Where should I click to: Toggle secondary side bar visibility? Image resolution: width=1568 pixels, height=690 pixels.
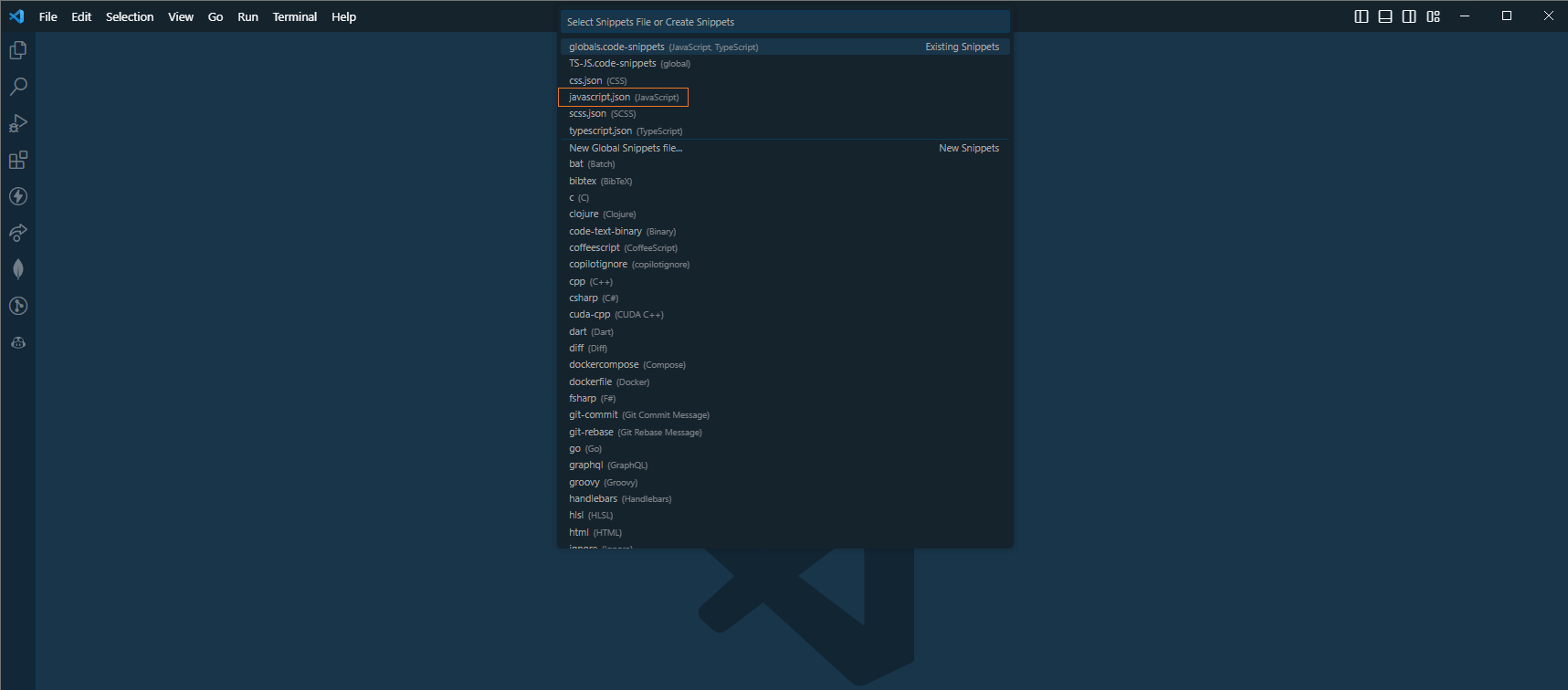pyautogui.click(x=1409, y=16)
